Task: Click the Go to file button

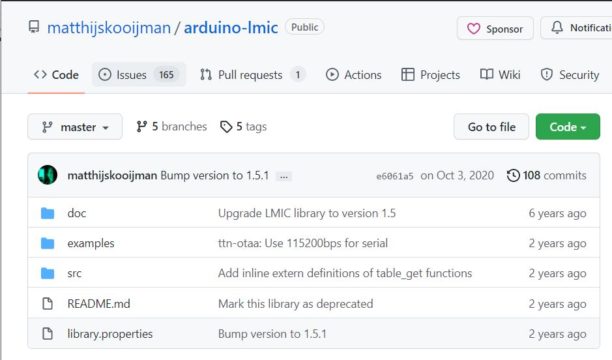Action: tap(491, 127)
